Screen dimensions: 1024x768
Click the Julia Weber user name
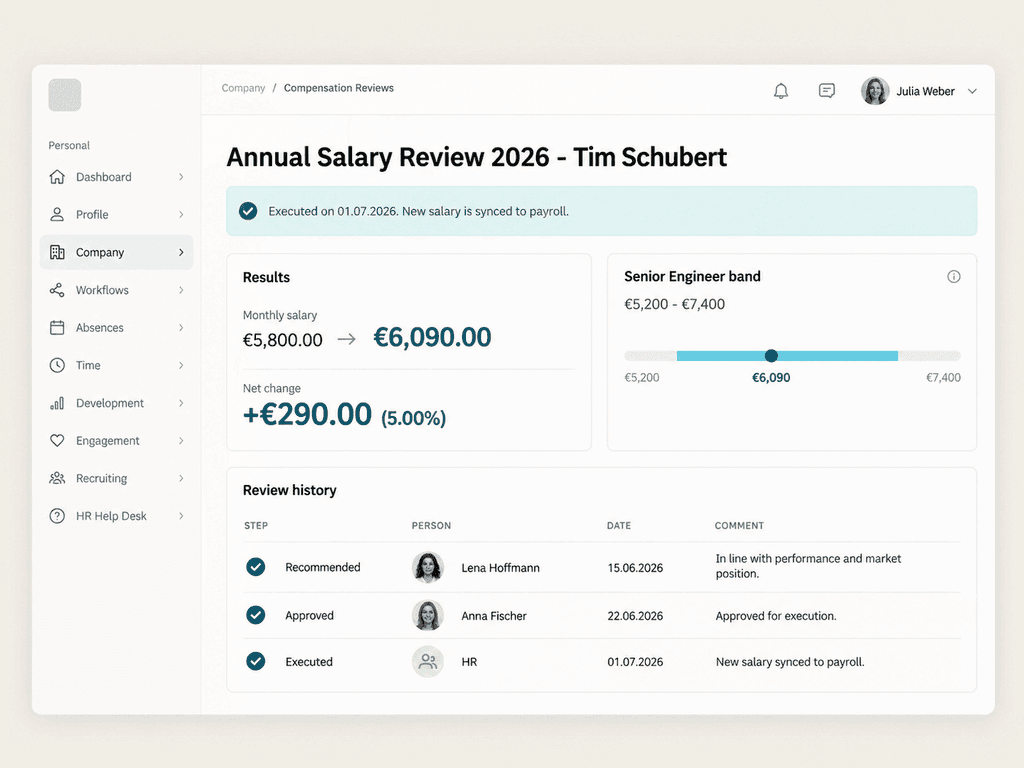(925, 91)
